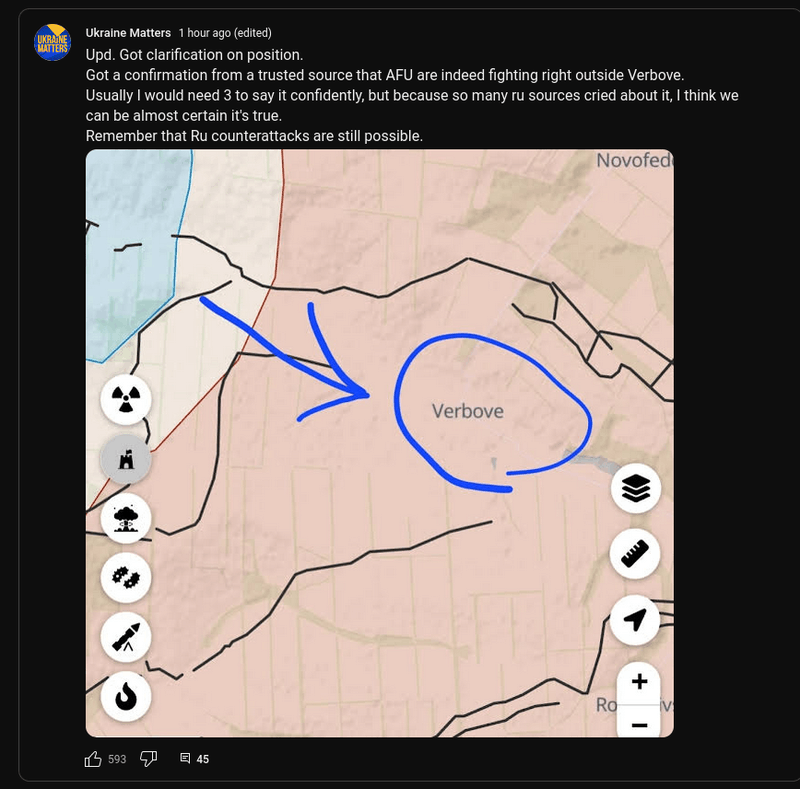Open the attached map image
The width and height of the screenshot is (800, 789).
coord(380,443)
